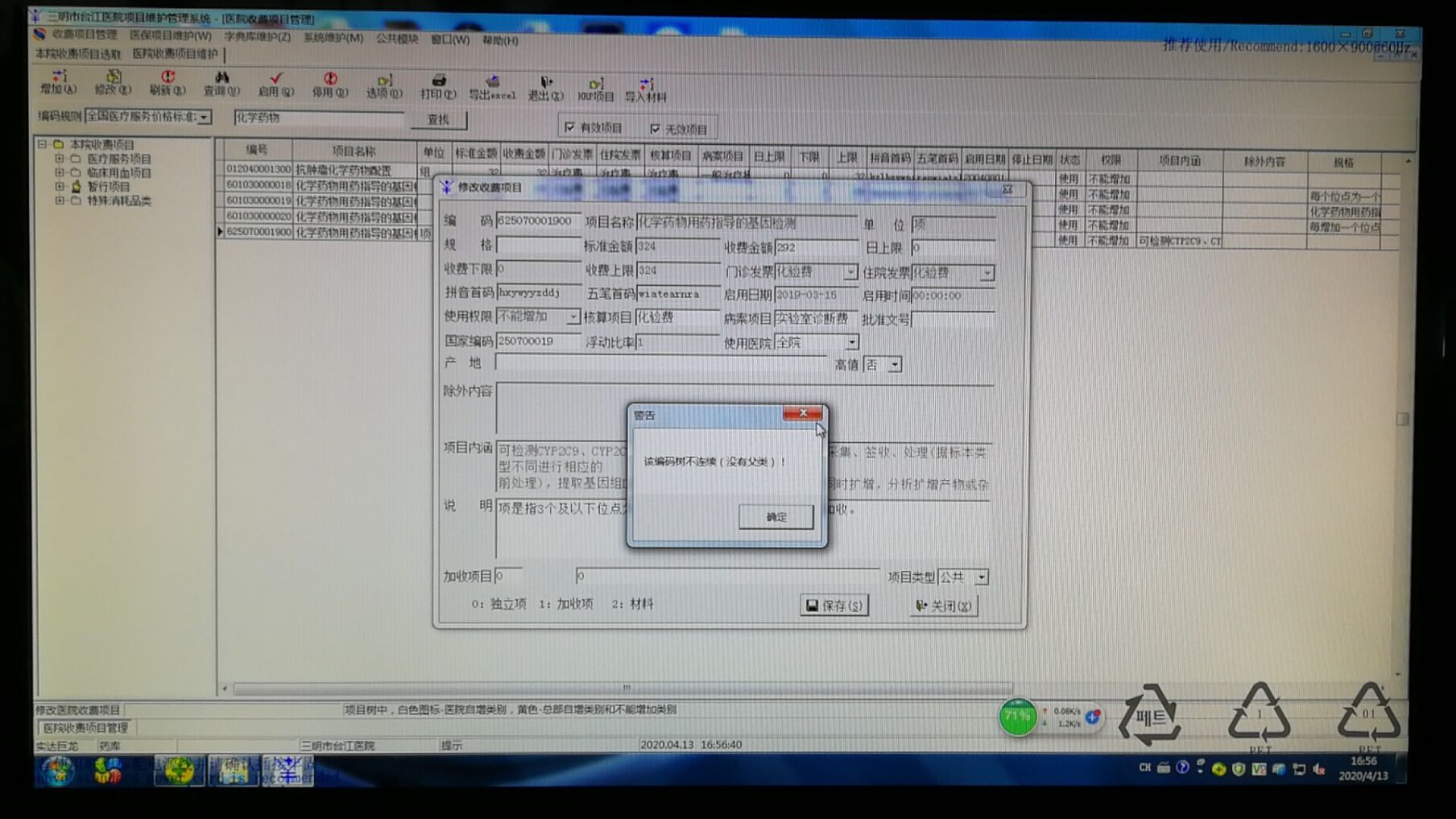Click the CH language indicator in tray
The height and width of the screenshot is (819, 1456).
pos(1144,768)
